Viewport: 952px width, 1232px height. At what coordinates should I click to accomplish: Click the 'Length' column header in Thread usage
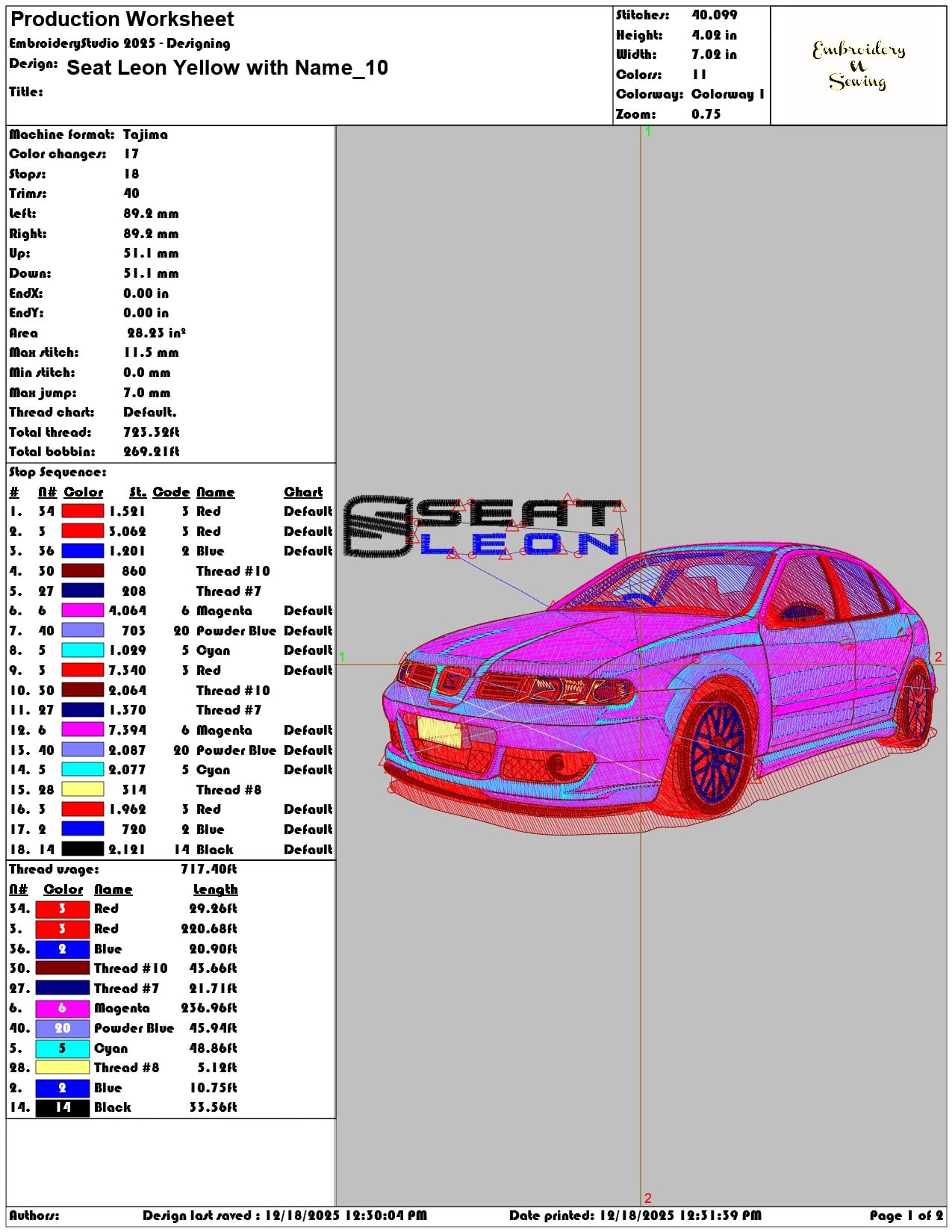point(215,889)
